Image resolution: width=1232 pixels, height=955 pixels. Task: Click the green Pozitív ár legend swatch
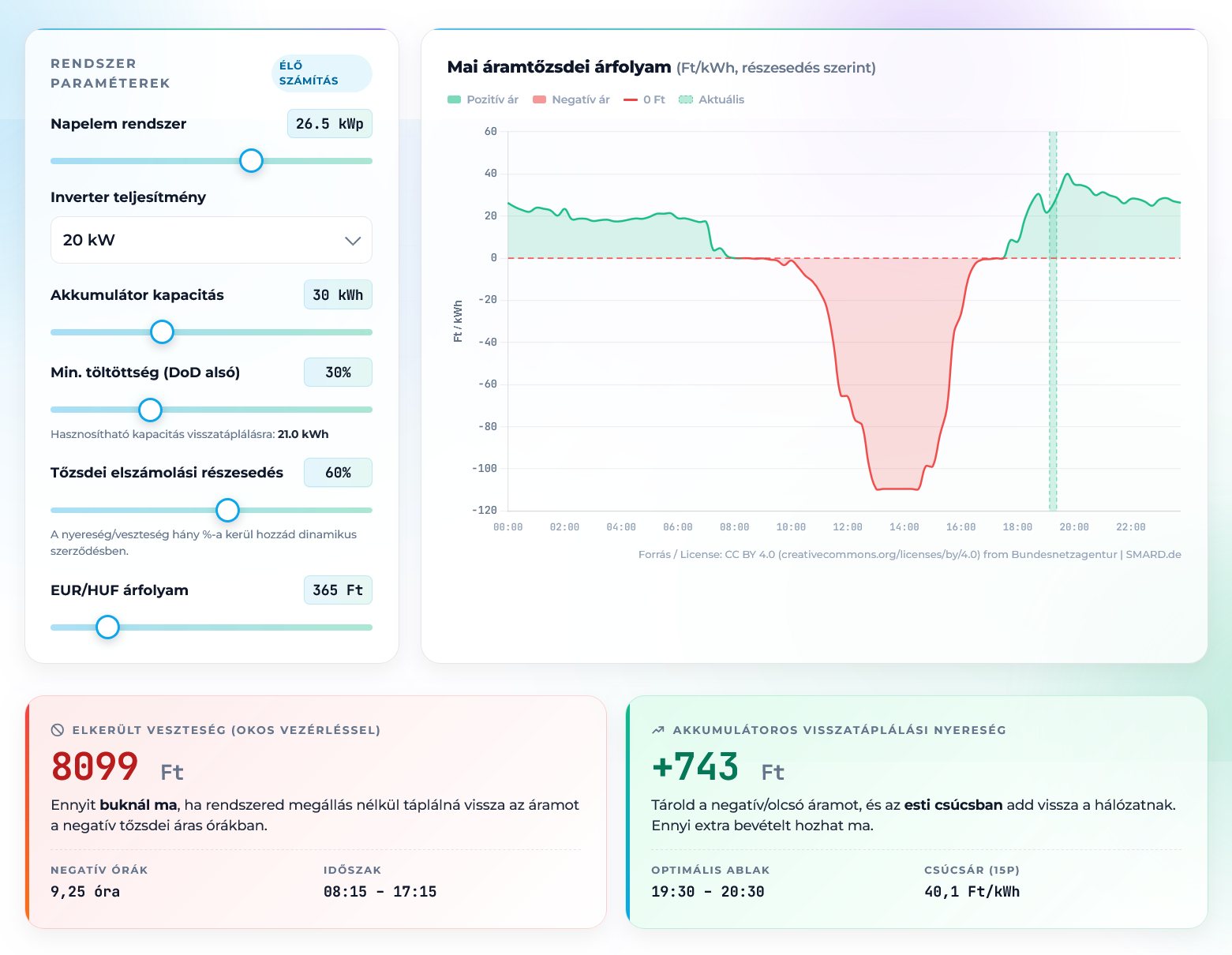[454, 99]
